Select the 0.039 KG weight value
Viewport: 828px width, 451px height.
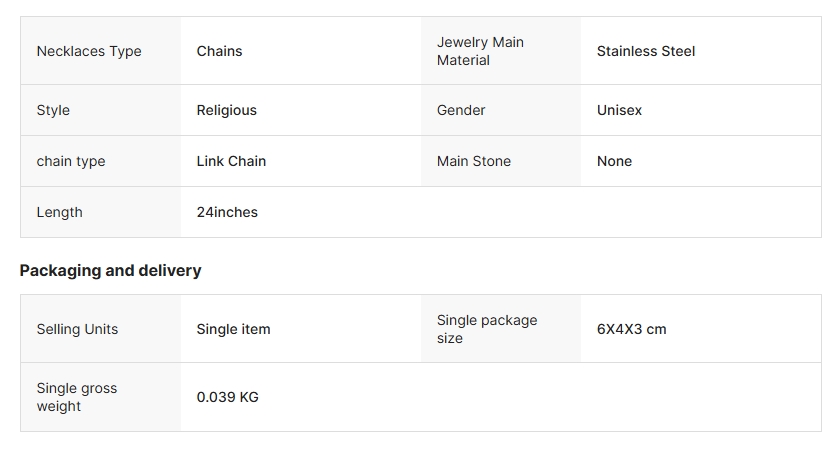[x=227, y=397]
